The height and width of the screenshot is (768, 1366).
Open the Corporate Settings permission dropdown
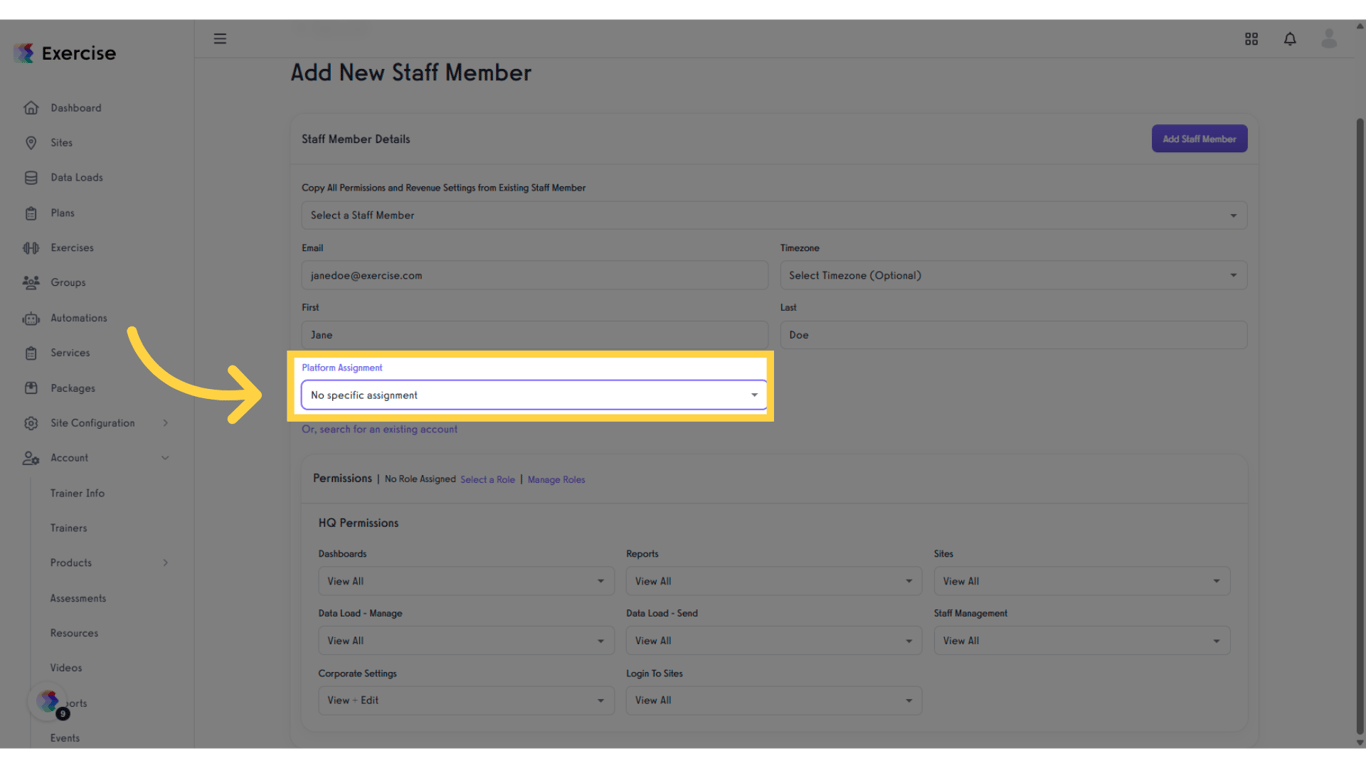point(465,700)
